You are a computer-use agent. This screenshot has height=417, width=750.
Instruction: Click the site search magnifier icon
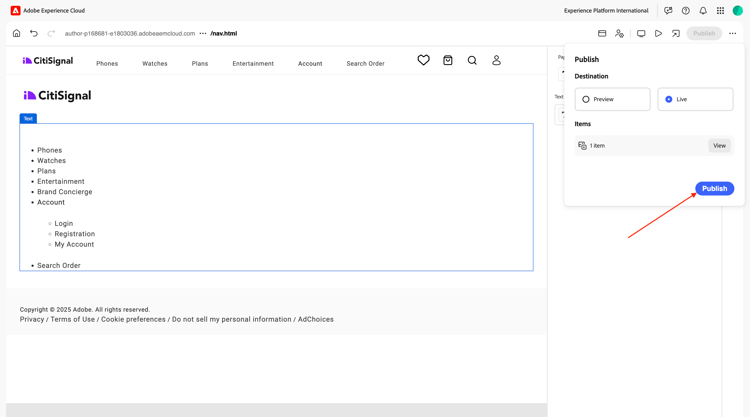pyautogui.click(x=472, y=60)
